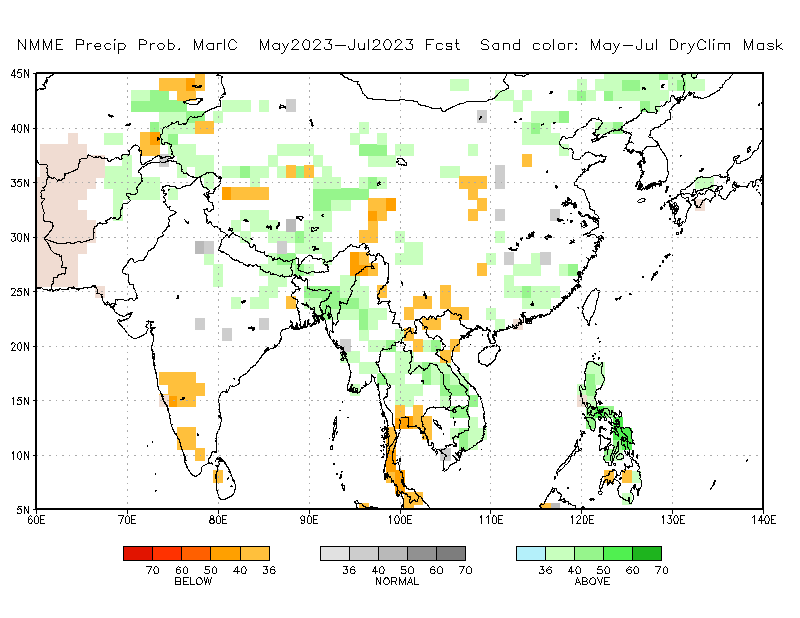Click Sri Lanka island on the map
Viewport: 800px width, 618px height.
(x=226, y=480)
